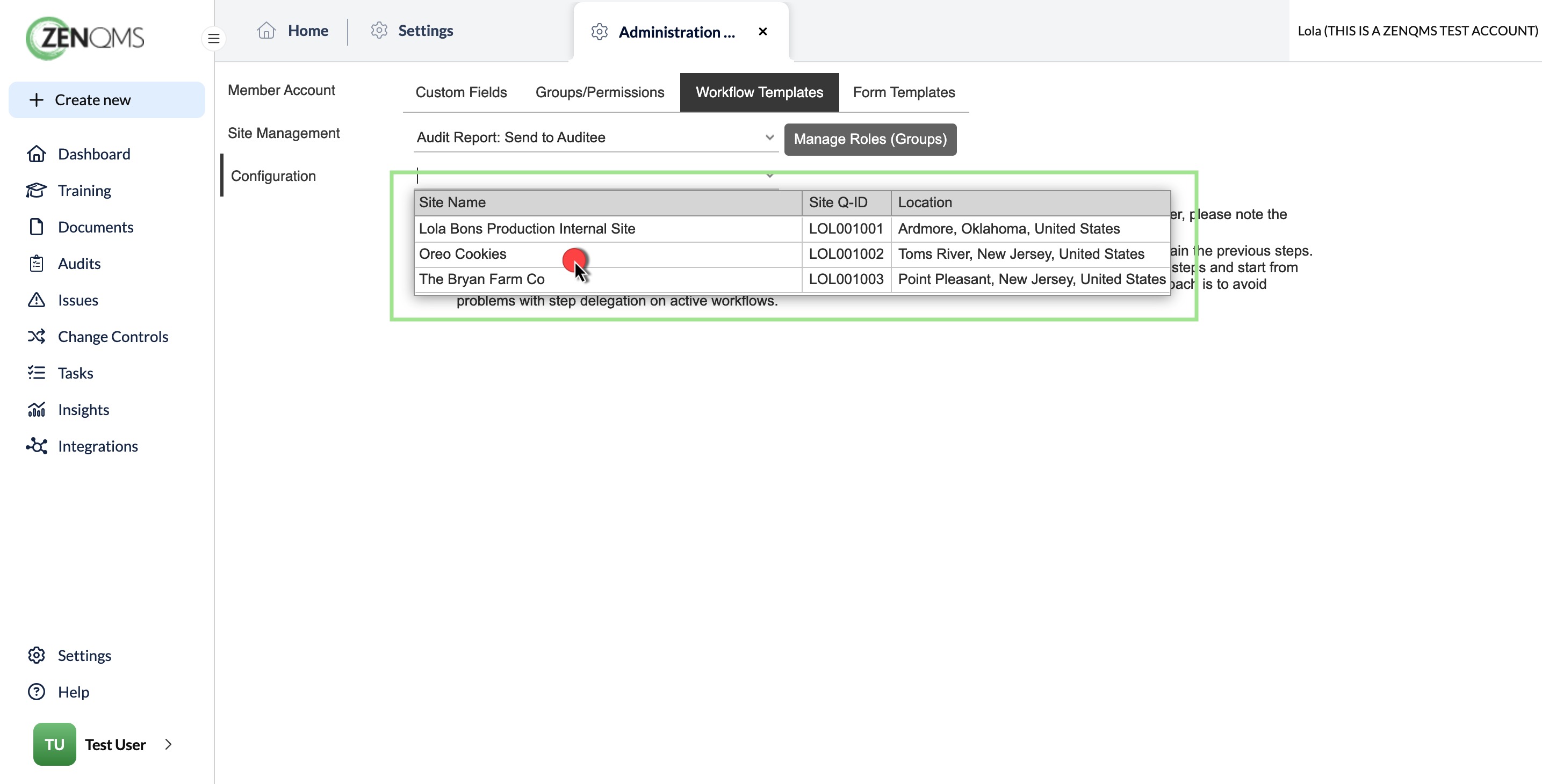
Task: Click the Create new button
Action: (107, 100)
